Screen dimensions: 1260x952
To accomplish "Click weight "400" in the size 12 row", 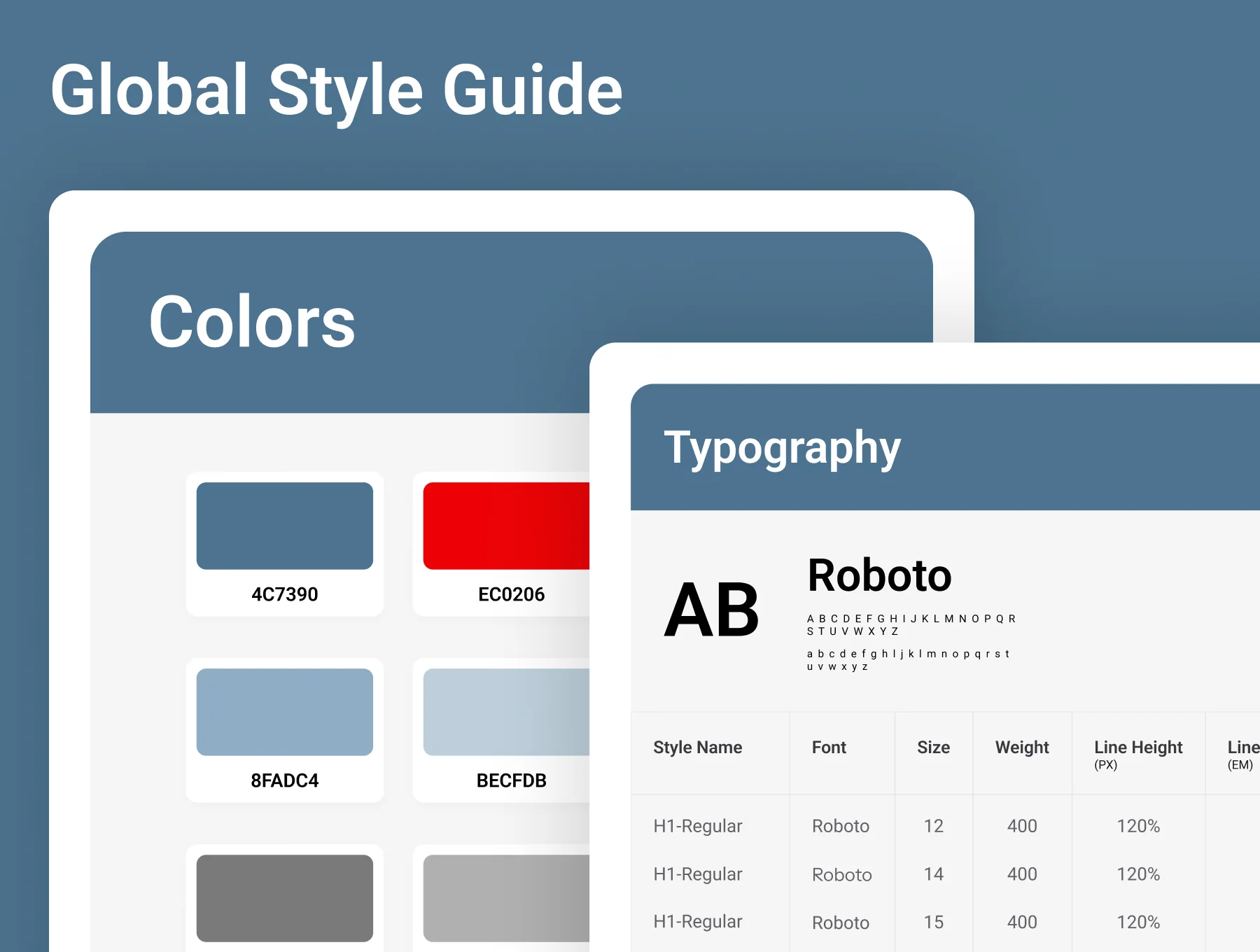I will (x=1022, y=826).
